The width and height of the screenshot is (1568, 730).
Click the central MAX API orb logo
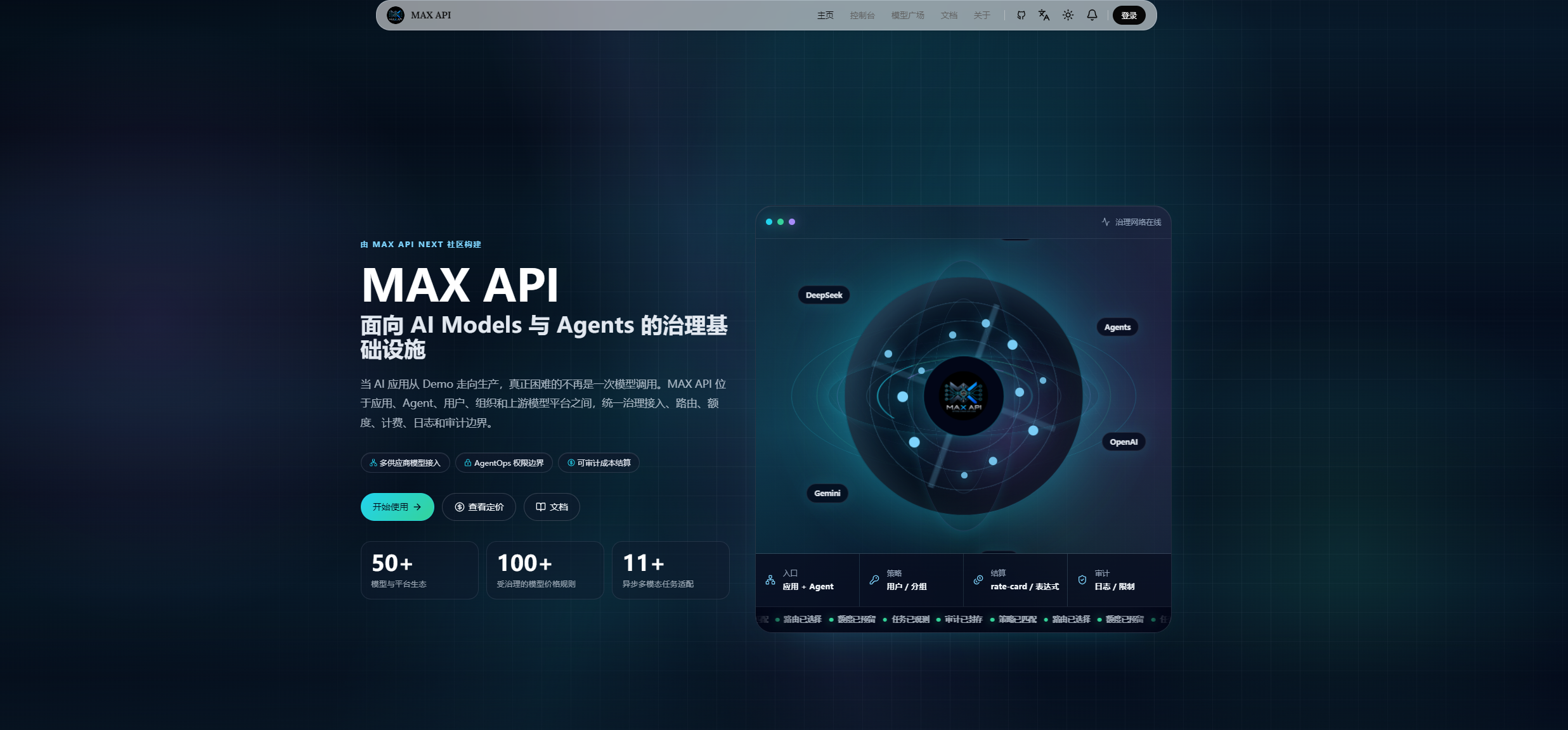click(964, 396)
